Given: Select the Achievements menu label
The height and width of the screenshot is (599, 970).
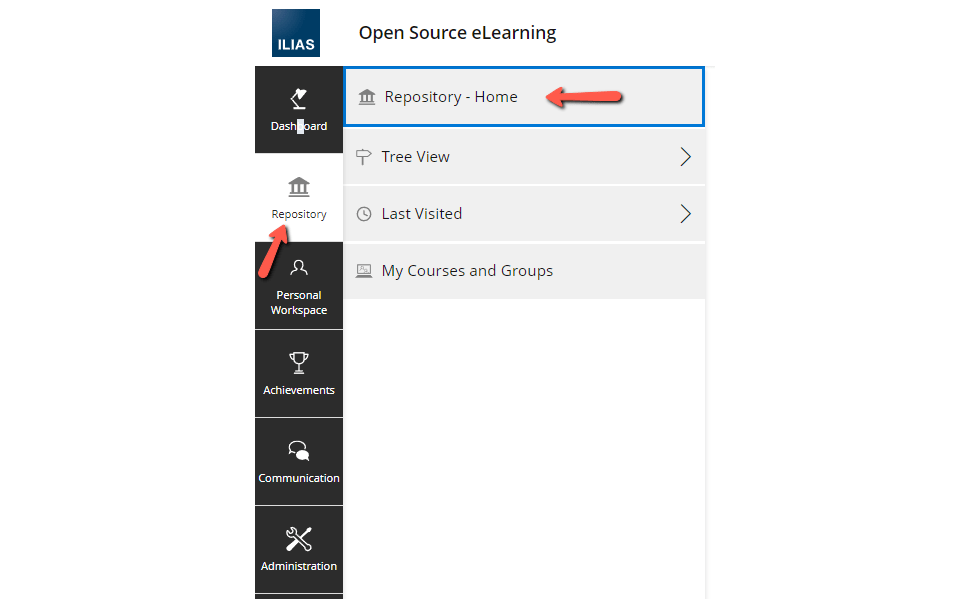Looking at the screenshot, I should (x=299, y=390).
